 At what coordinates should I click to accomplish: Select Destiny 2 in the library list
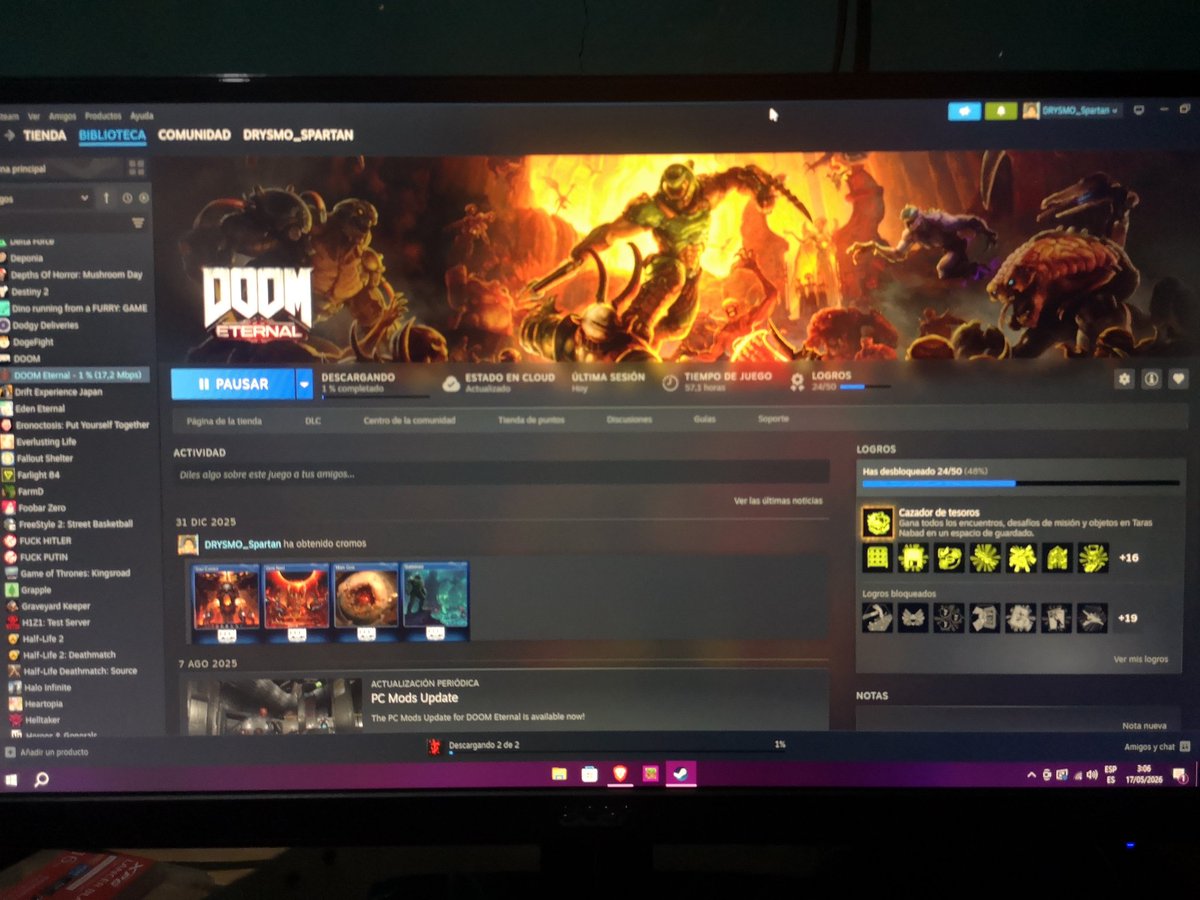coord(29,291)
